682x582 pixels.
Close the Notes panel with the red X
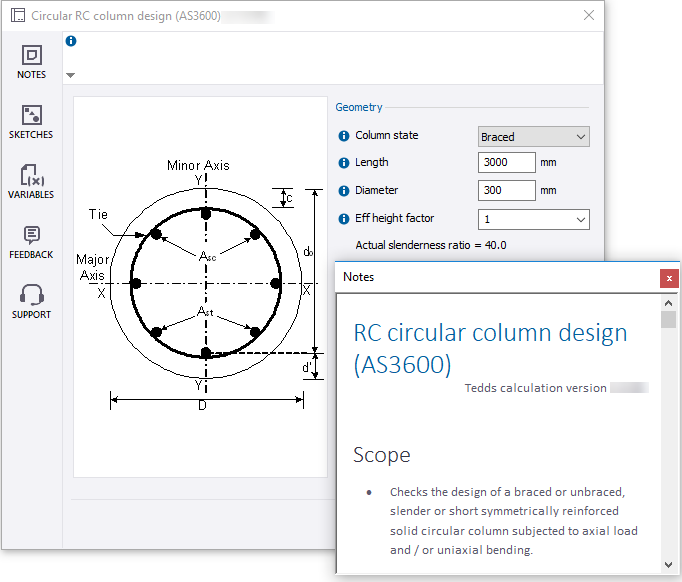pyautogui.click(x=669, y=278)
